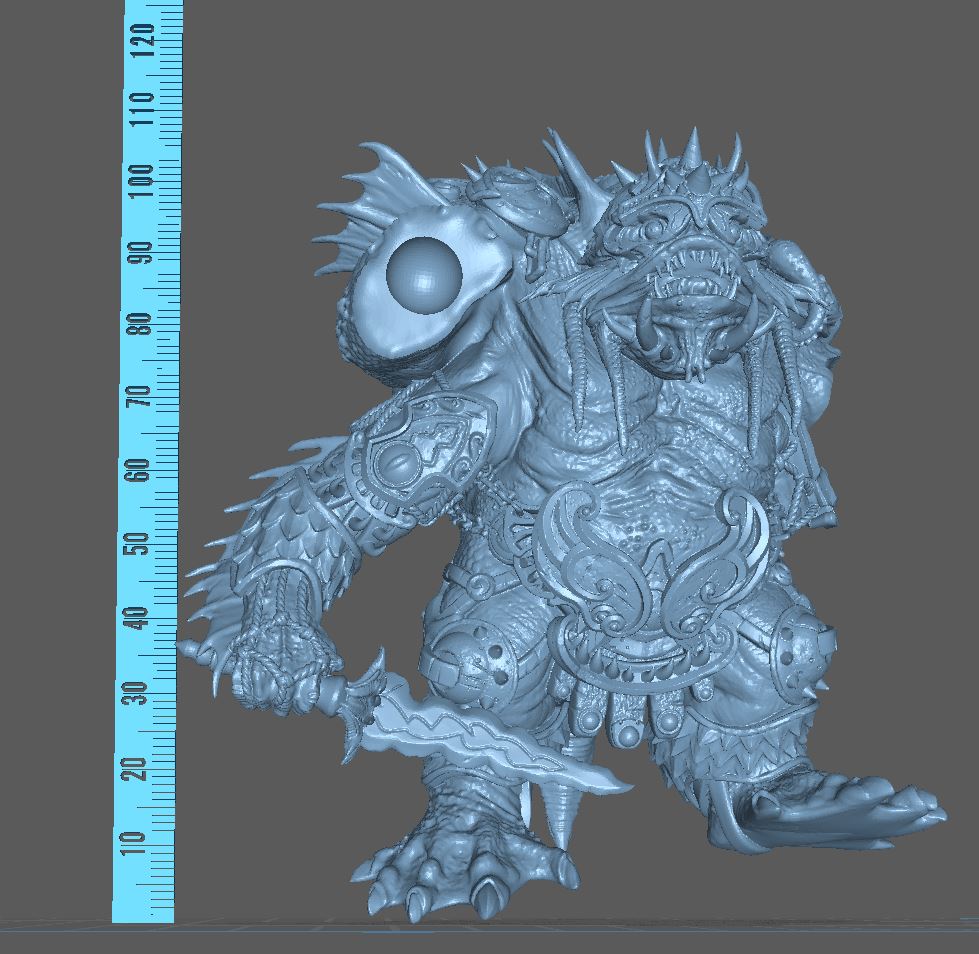Click the 20 mark on the ruler
979x954 pixels.
click(146, 767)
